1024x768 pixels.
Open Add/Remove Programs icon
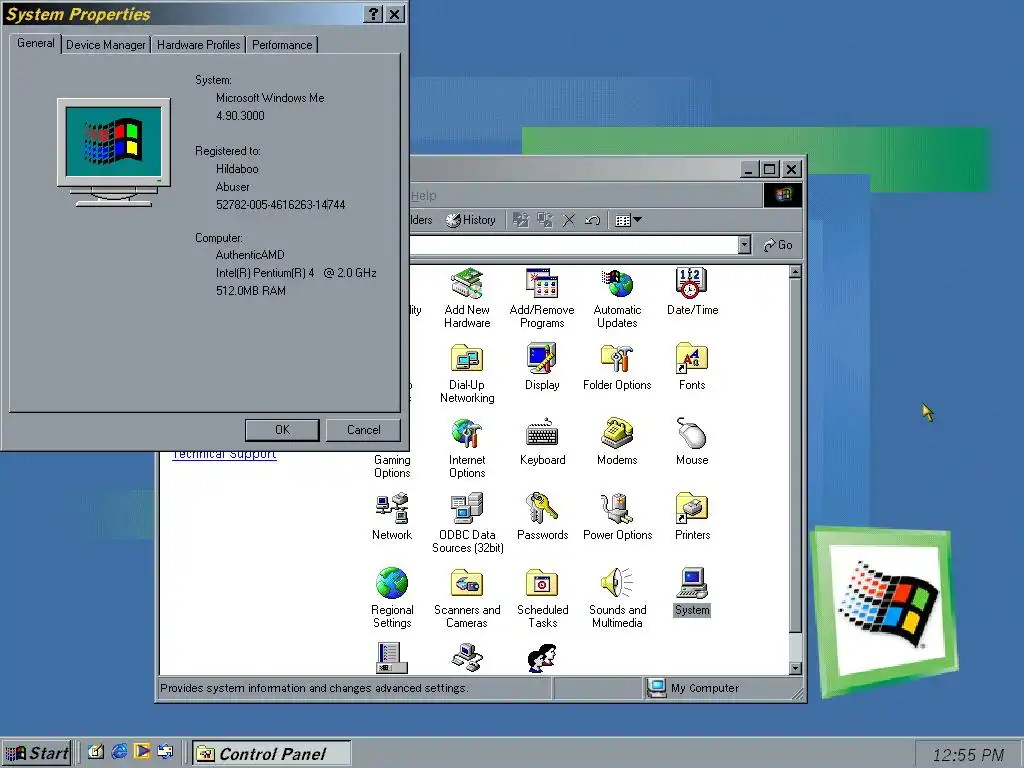point(542,298)
